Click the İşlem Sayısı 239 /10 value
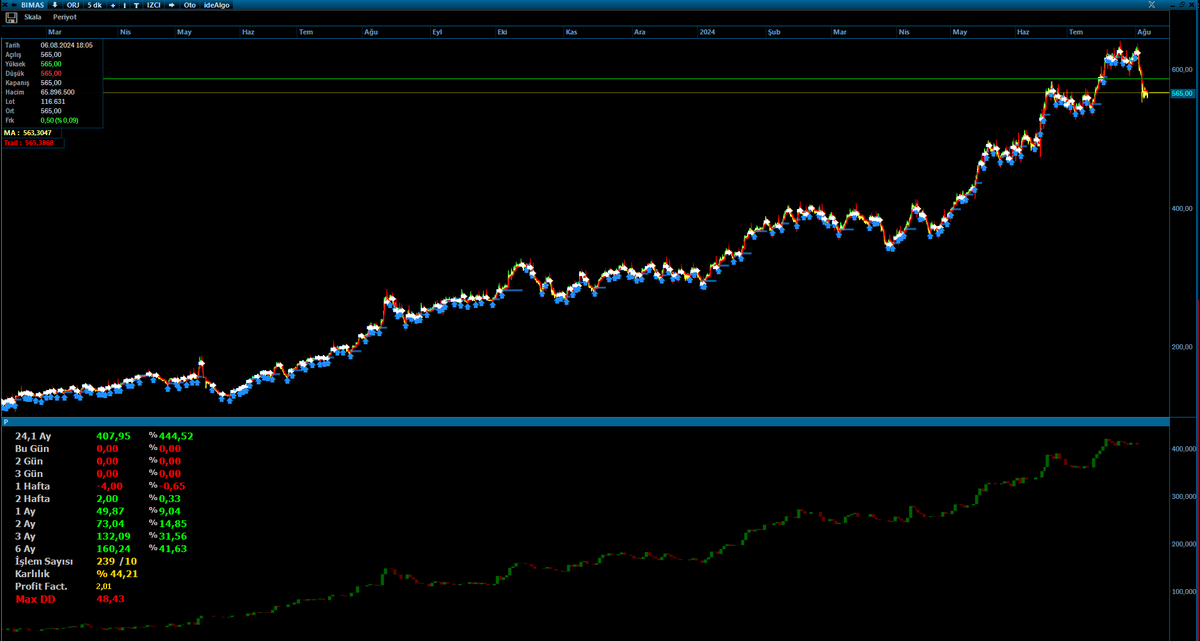Screen dimensions: 1200x641 pos(115,561)
